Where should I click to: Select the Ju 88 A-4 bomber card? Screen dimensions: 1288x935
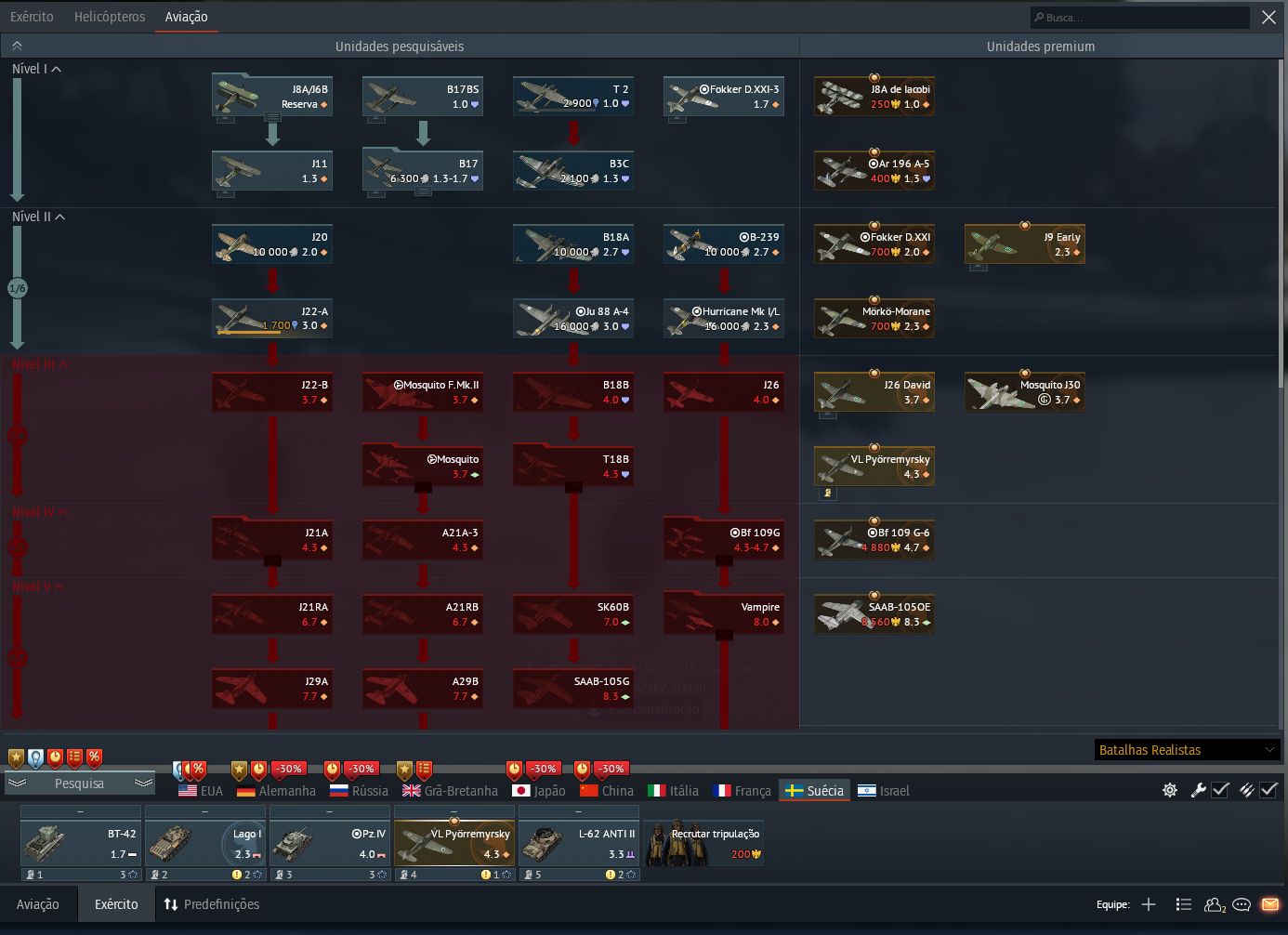573,319
